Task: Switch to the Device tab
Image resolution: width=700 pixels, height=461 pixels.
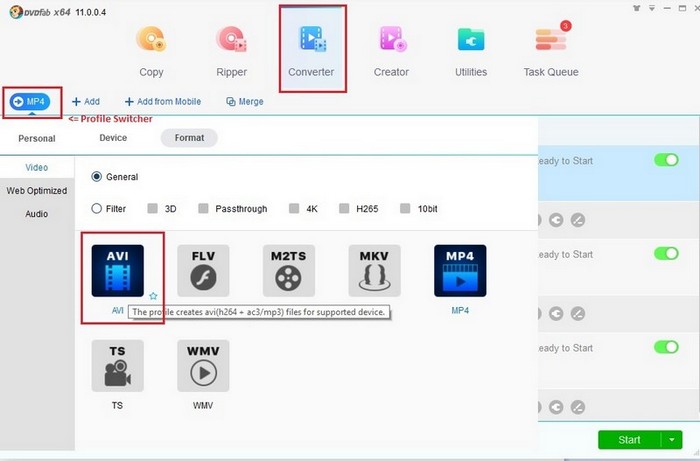Action: point(113,138)
